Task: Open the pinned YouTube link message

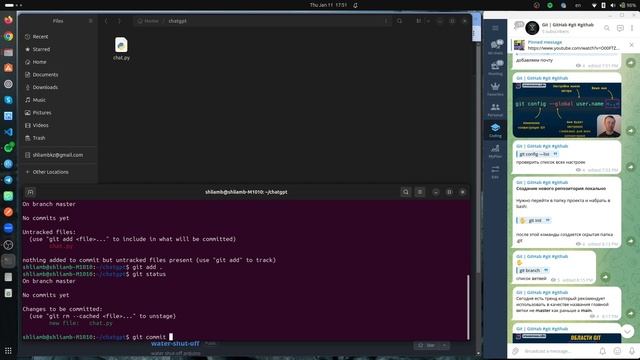Action: pos(567,45)
